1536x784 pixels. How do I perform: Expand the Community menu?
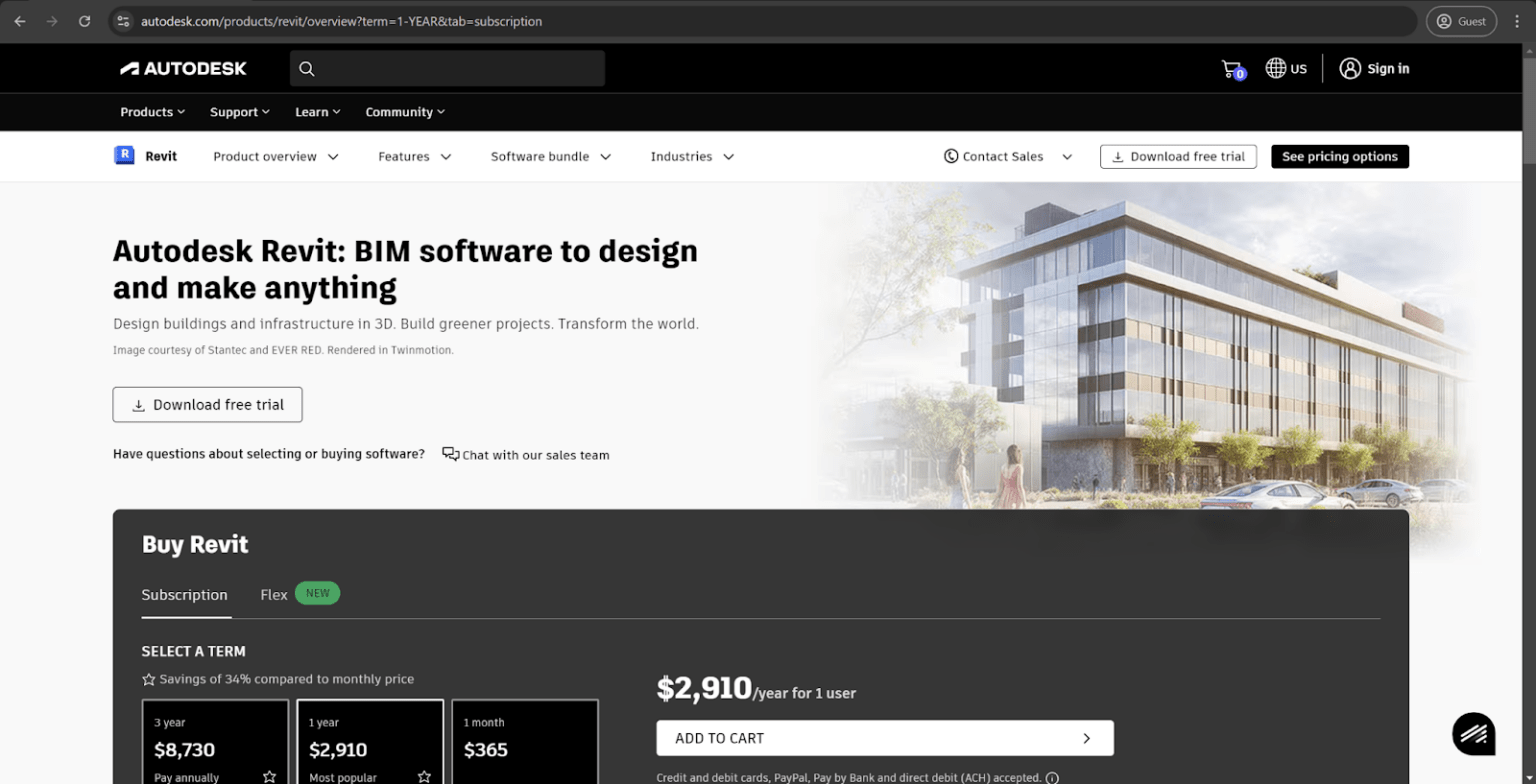[405, 112]
